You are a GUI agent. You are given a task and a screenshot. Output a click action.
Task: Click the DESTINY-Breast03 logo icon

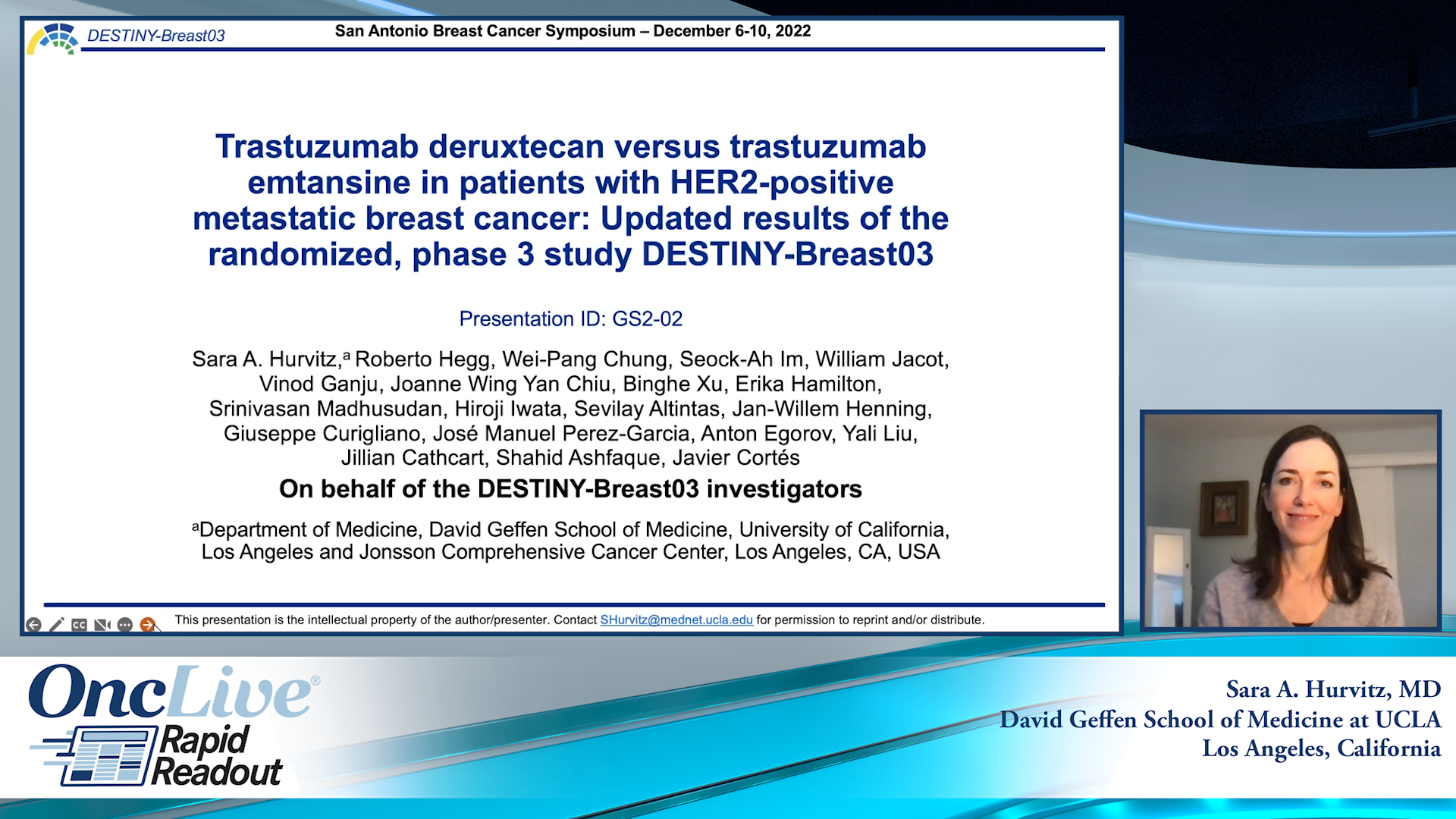coord(52,38)
